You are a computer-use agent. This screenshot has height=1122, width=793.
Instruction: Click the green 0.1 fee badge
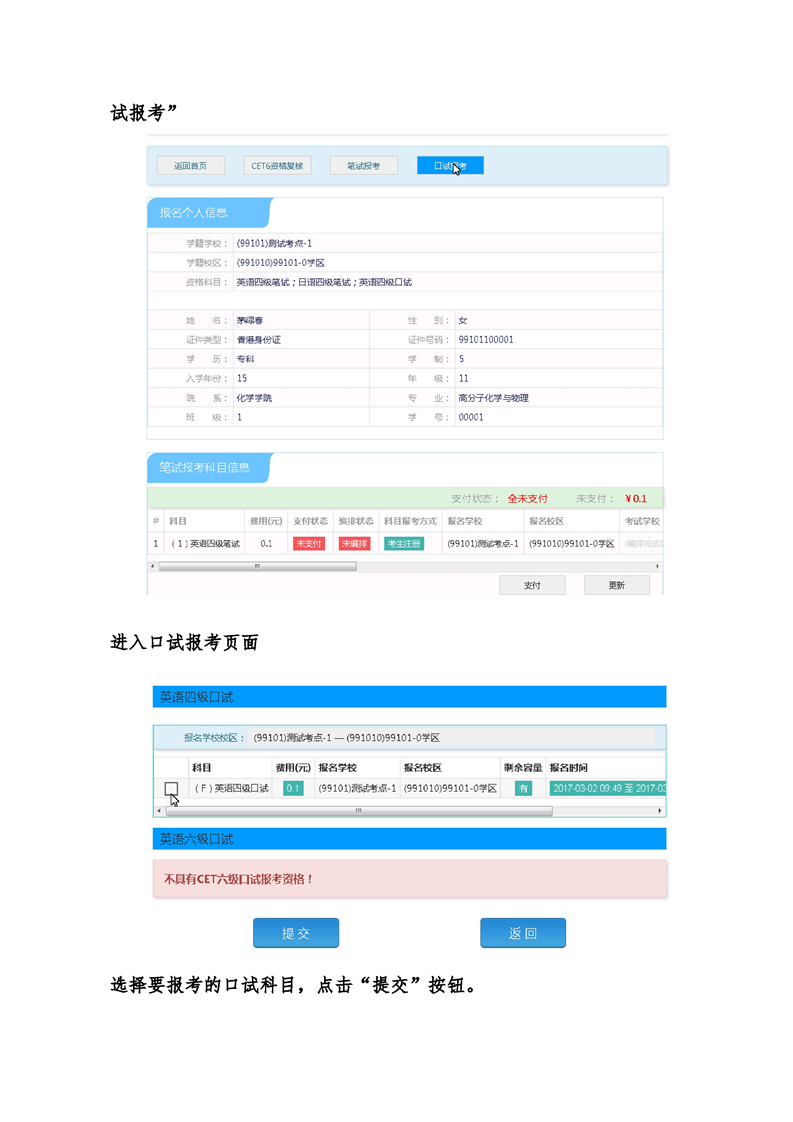click(x=293, y=789)
